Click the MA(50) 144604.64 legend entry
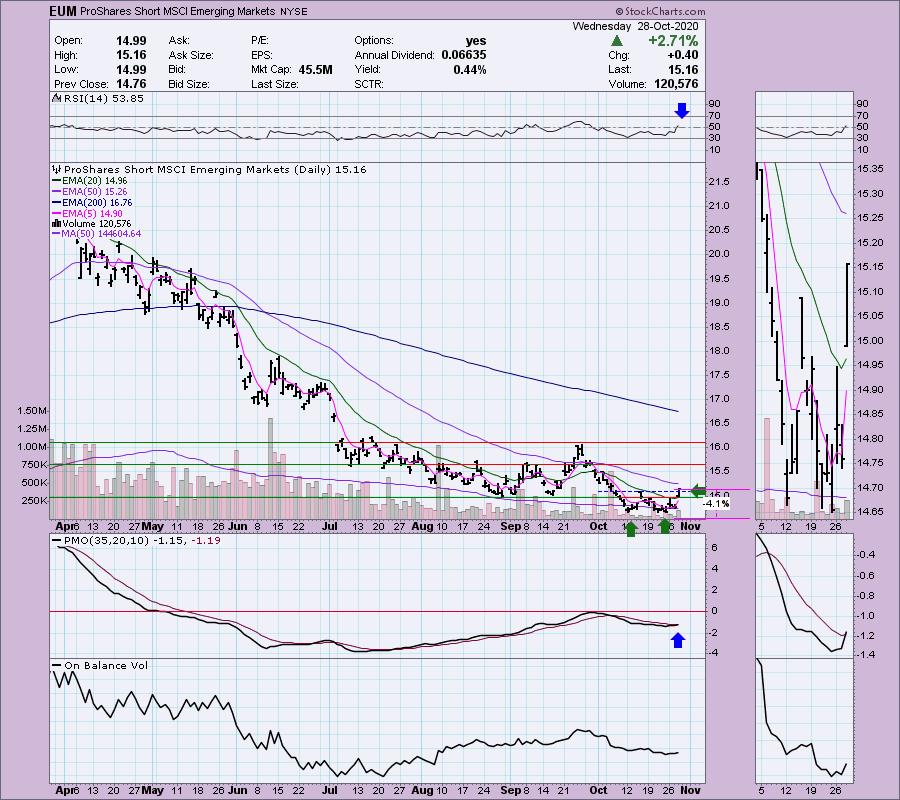The image size is (900, 800). coord(96,234)
